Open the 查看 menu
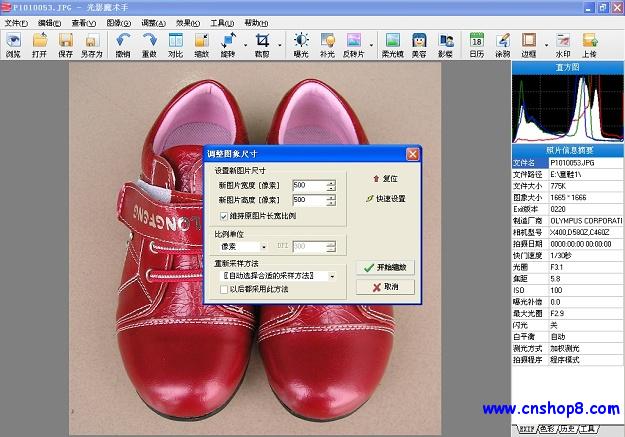 [x=84, y=23]
